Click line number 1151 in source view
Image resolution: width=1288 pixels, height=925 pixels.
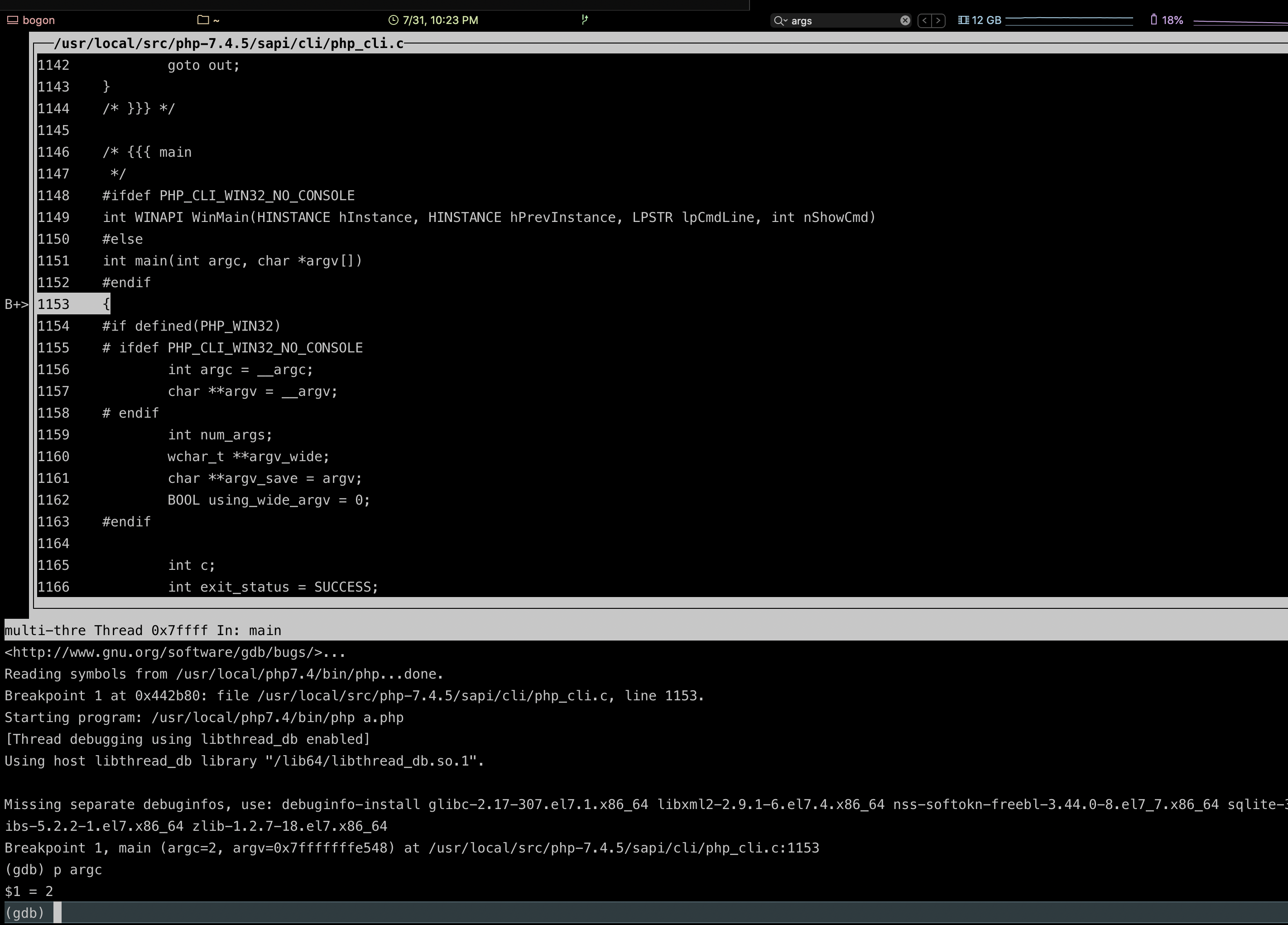pyautogui.click(x=53, y=261)
